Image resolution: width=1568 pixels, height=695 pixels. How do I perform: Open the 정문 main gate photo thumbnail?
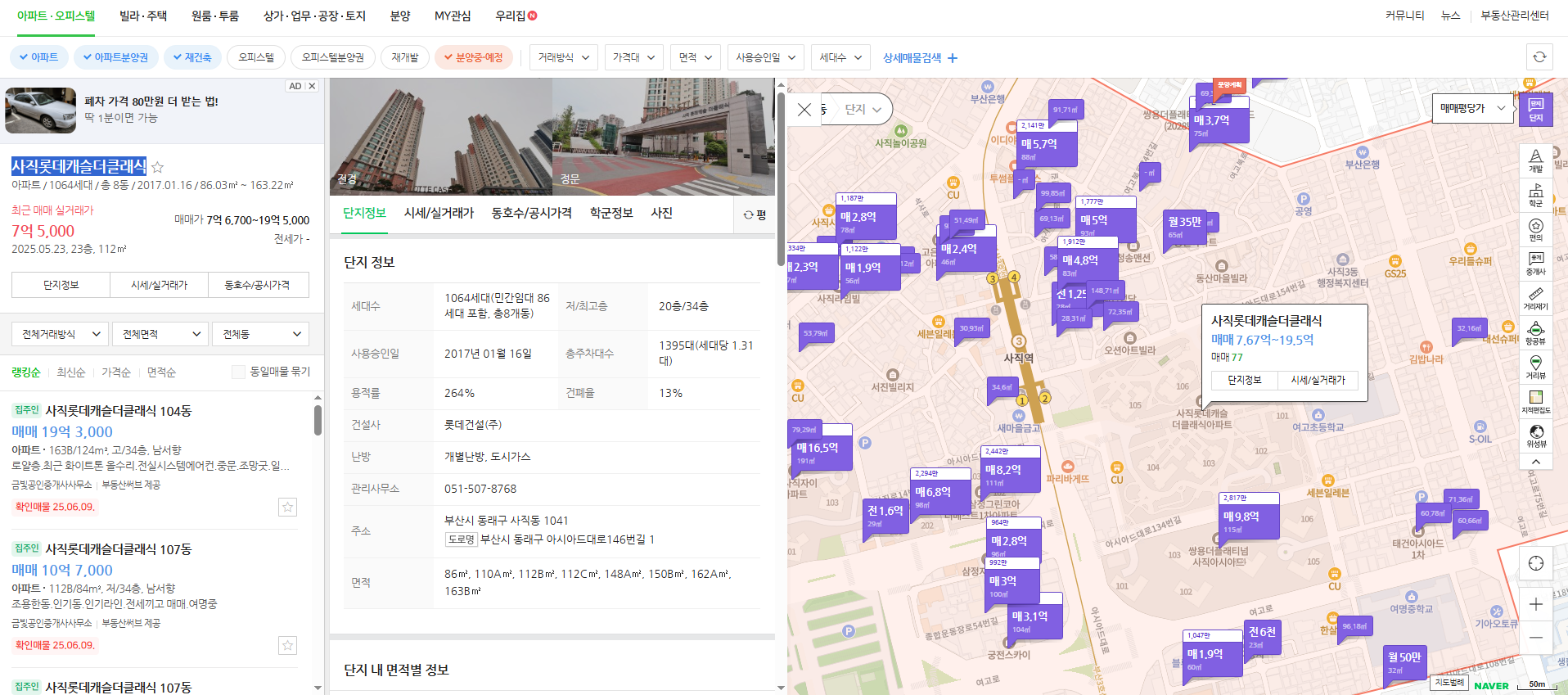click(664, 138)
